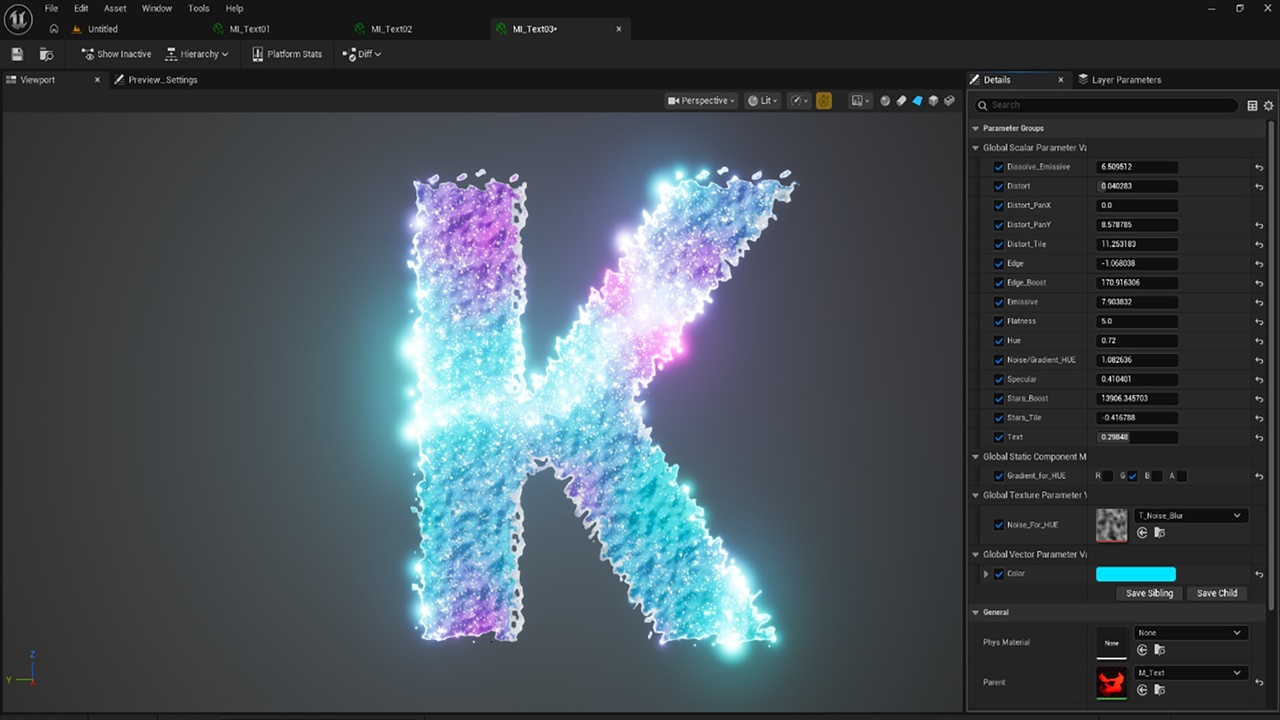
Task: Collapse the General section
Action: coord(976,612)
